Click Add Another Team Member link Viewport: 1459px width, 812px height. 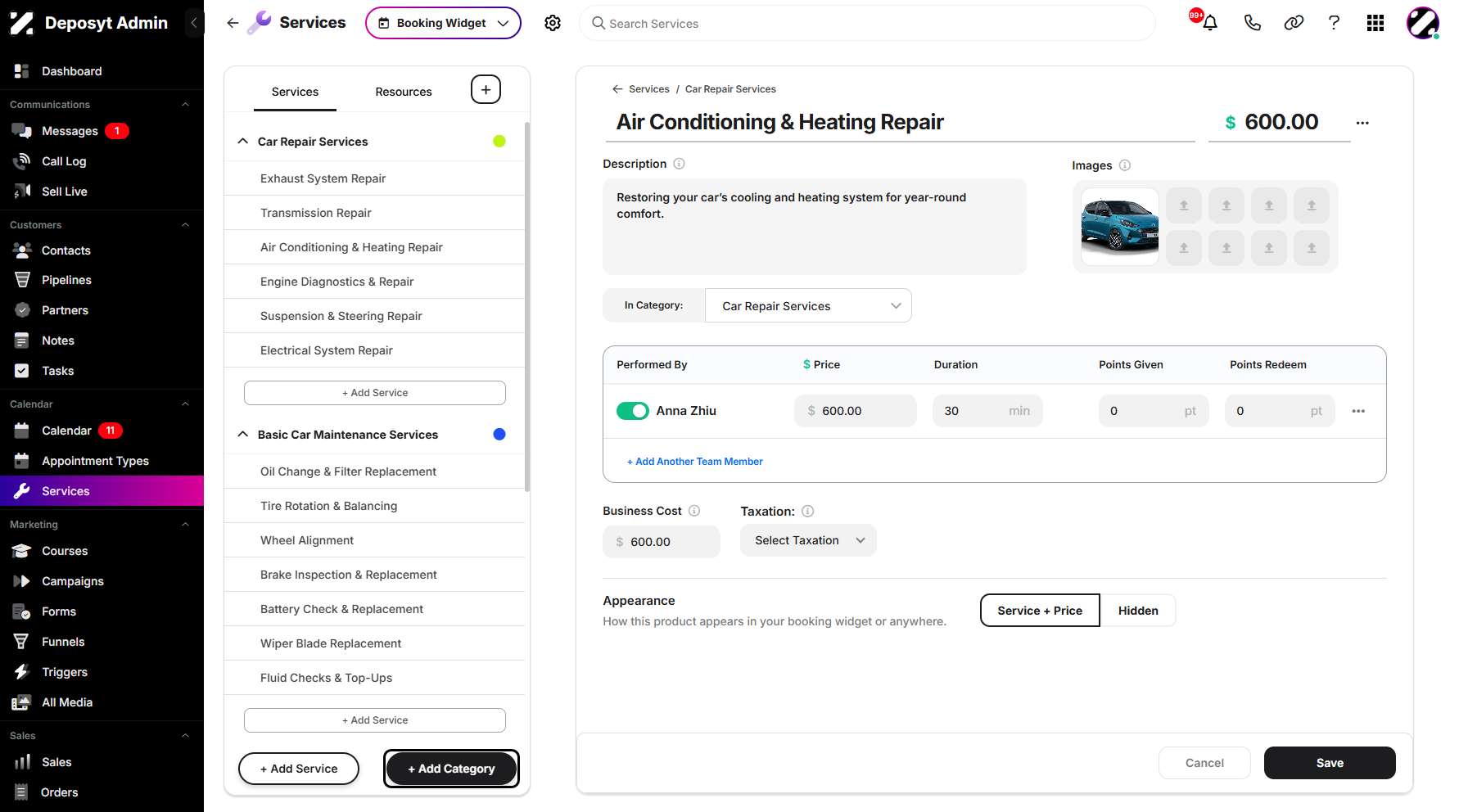pyautogui.click(x=695, y=462)
